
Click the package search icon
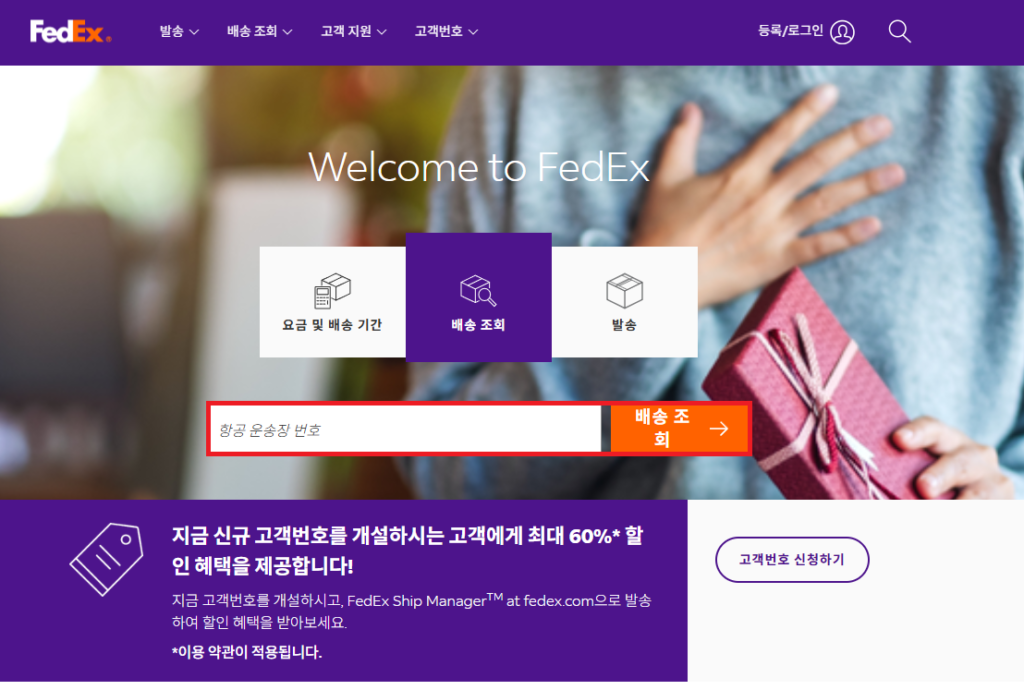tap(478, 290)
